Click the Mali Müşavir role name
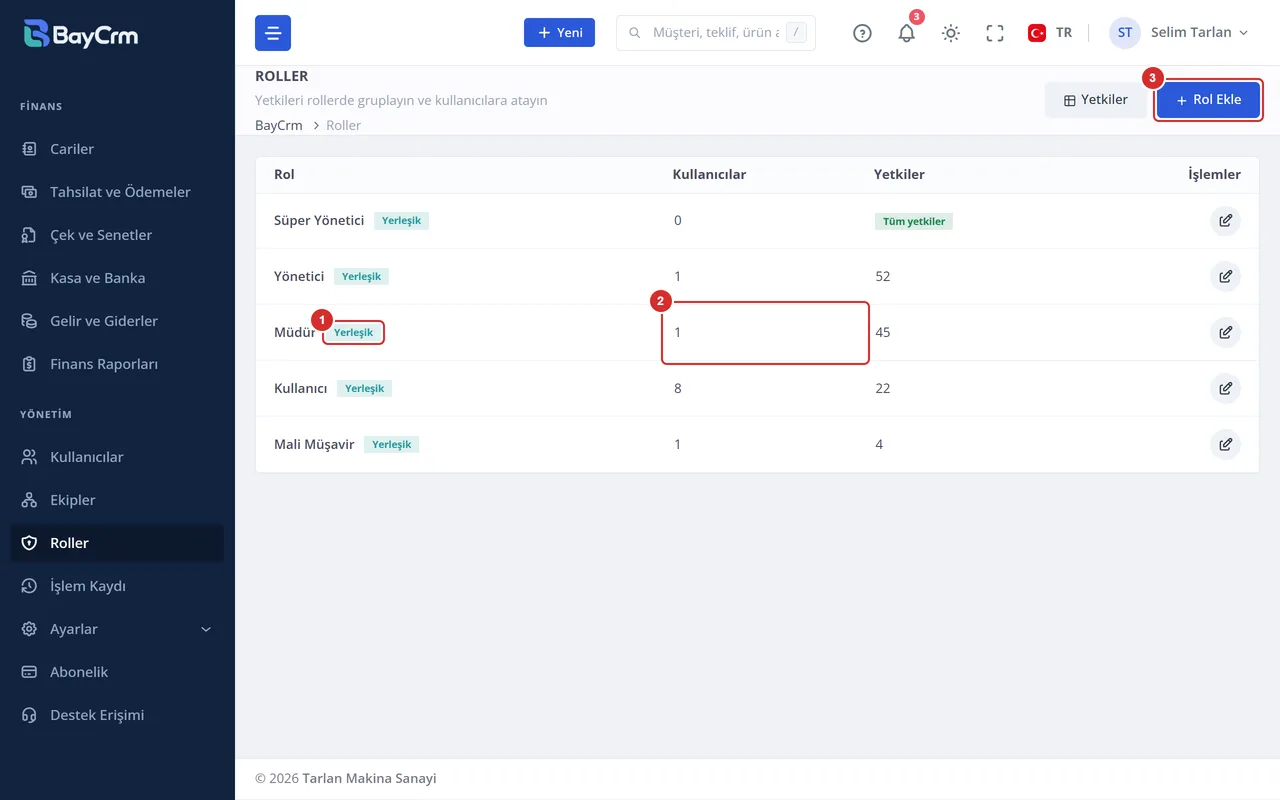 (x=314, y=444)
